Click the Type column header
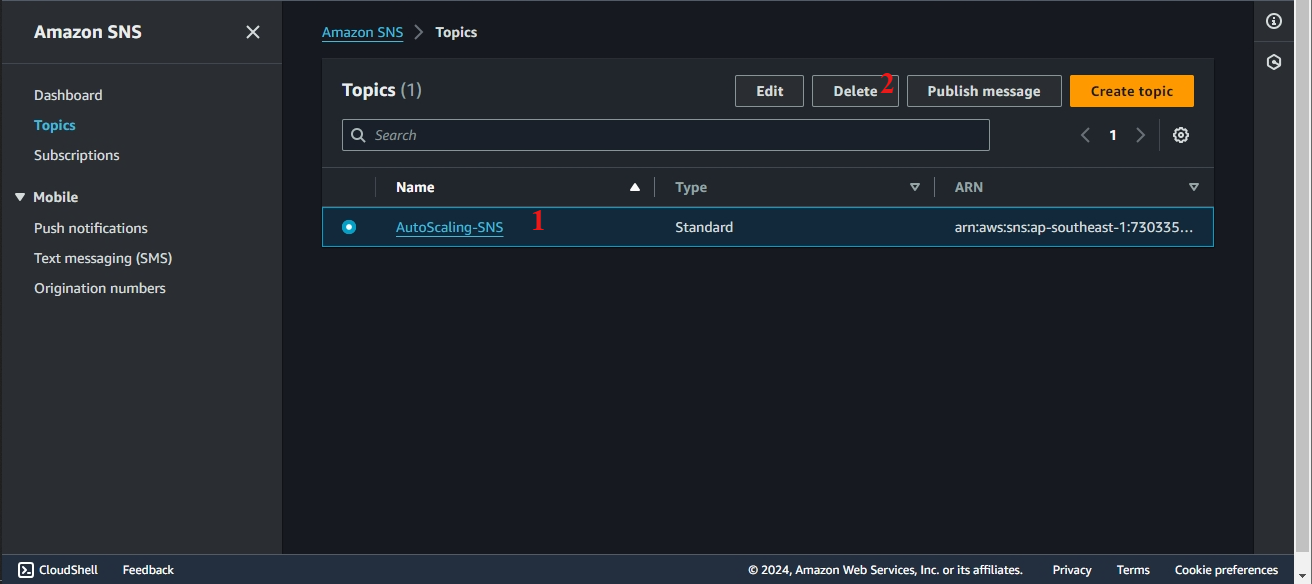Viewport: 1312px width, 584px height. [x=691, y=187]
